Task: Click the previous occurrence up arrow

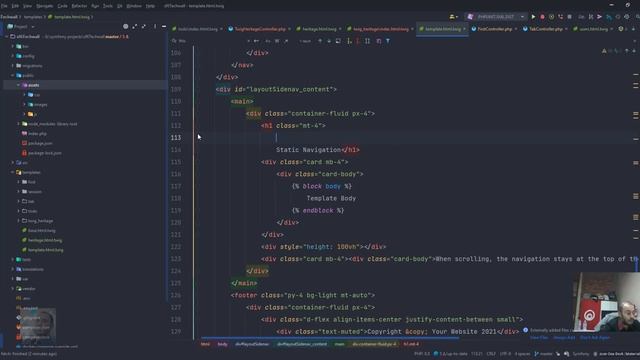Action: coord(320,41)
